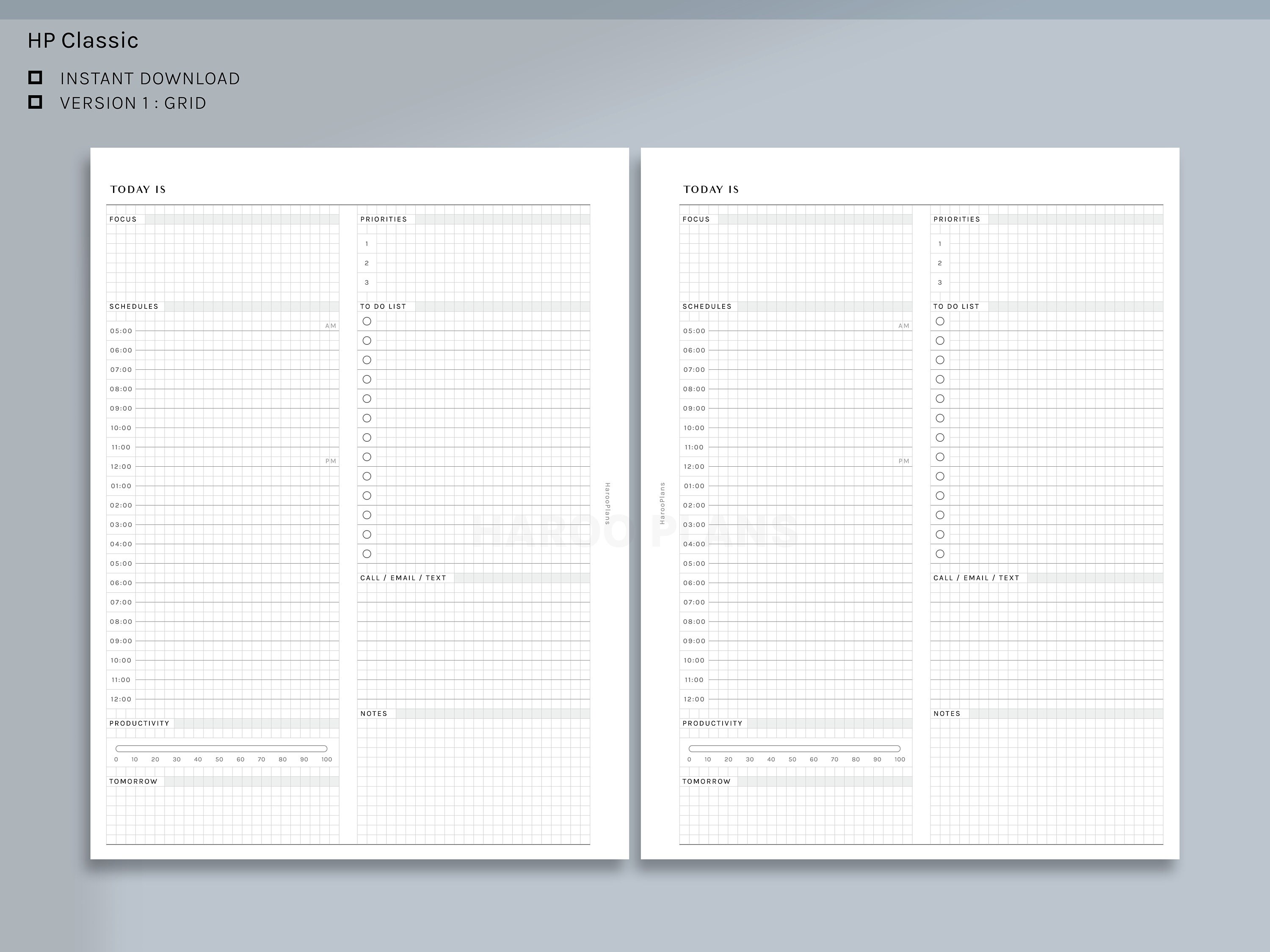Click the AM marker on left page schedule
Image resolution: width=1270 pixels, height=952 pixels.
tap(331, 326)
